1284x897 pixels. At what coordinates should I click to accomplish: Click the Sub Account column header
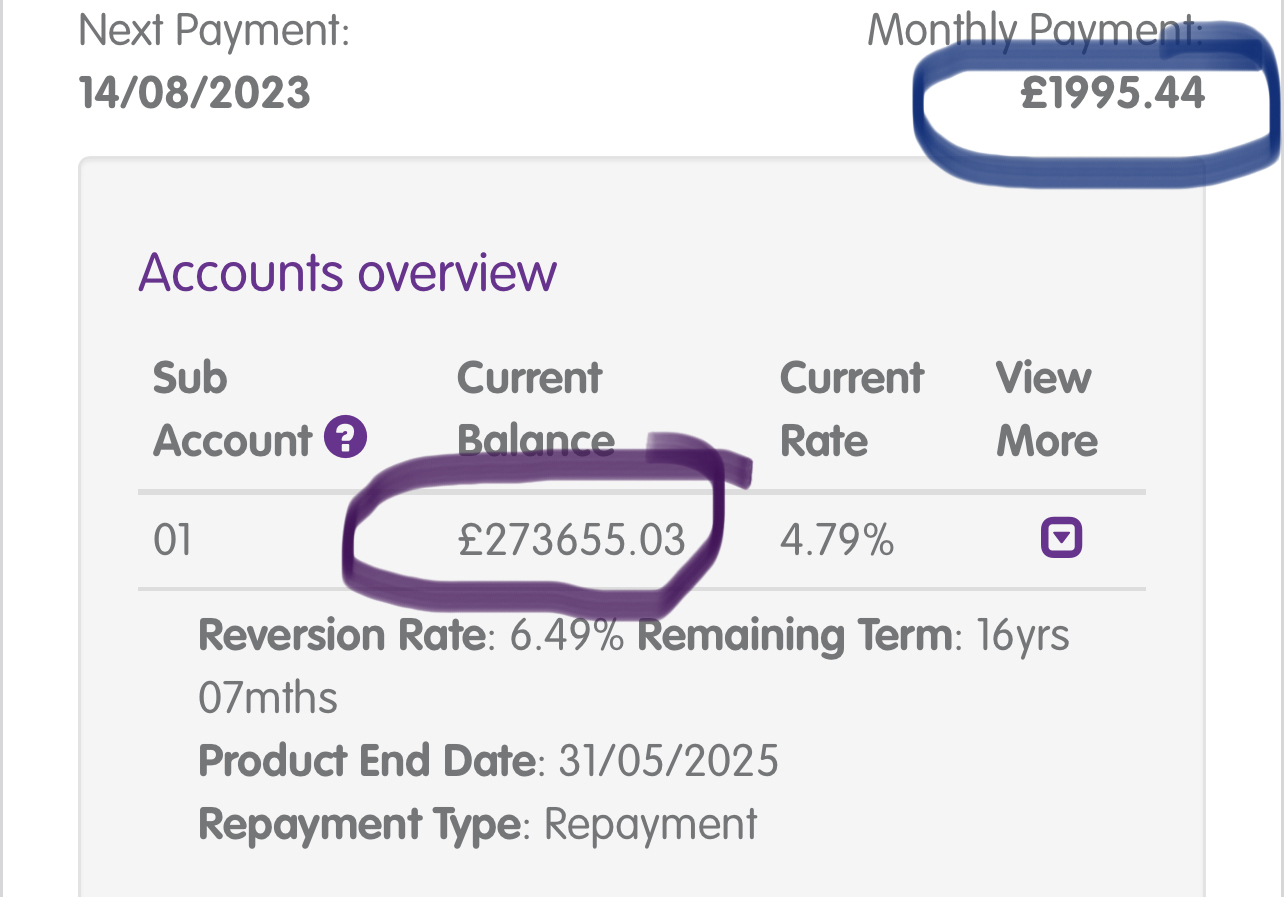tap(233, 409)
